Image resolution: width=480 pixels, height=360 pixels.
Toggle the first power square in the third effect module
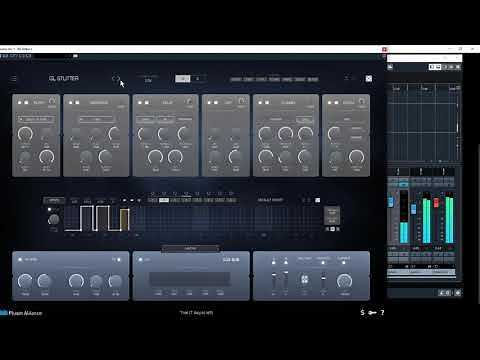[x=140, y=102]
